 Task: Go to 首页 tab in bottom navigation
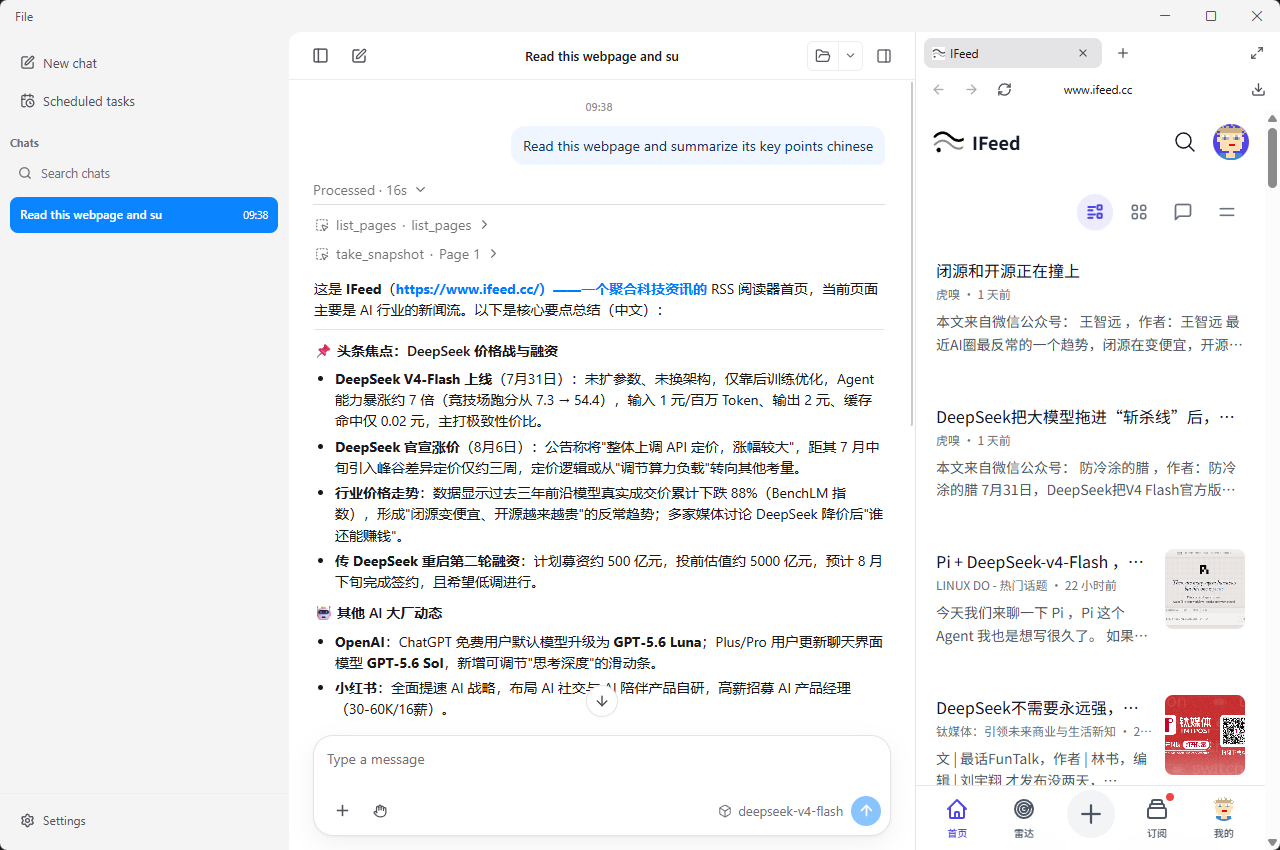957,817
